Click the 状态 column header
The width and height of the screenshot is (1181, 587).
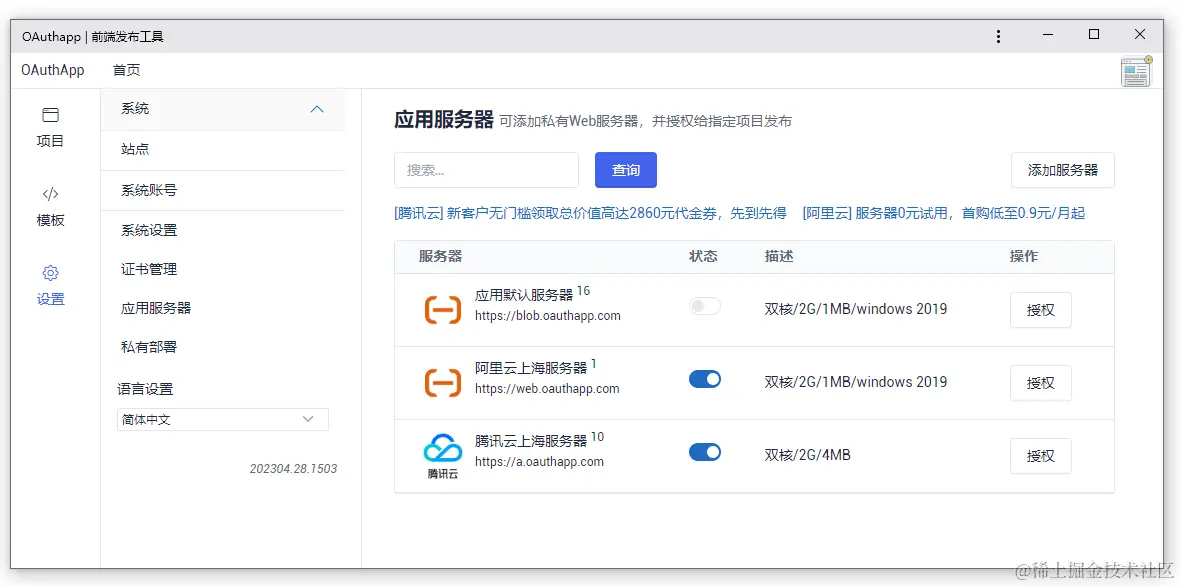703,256
